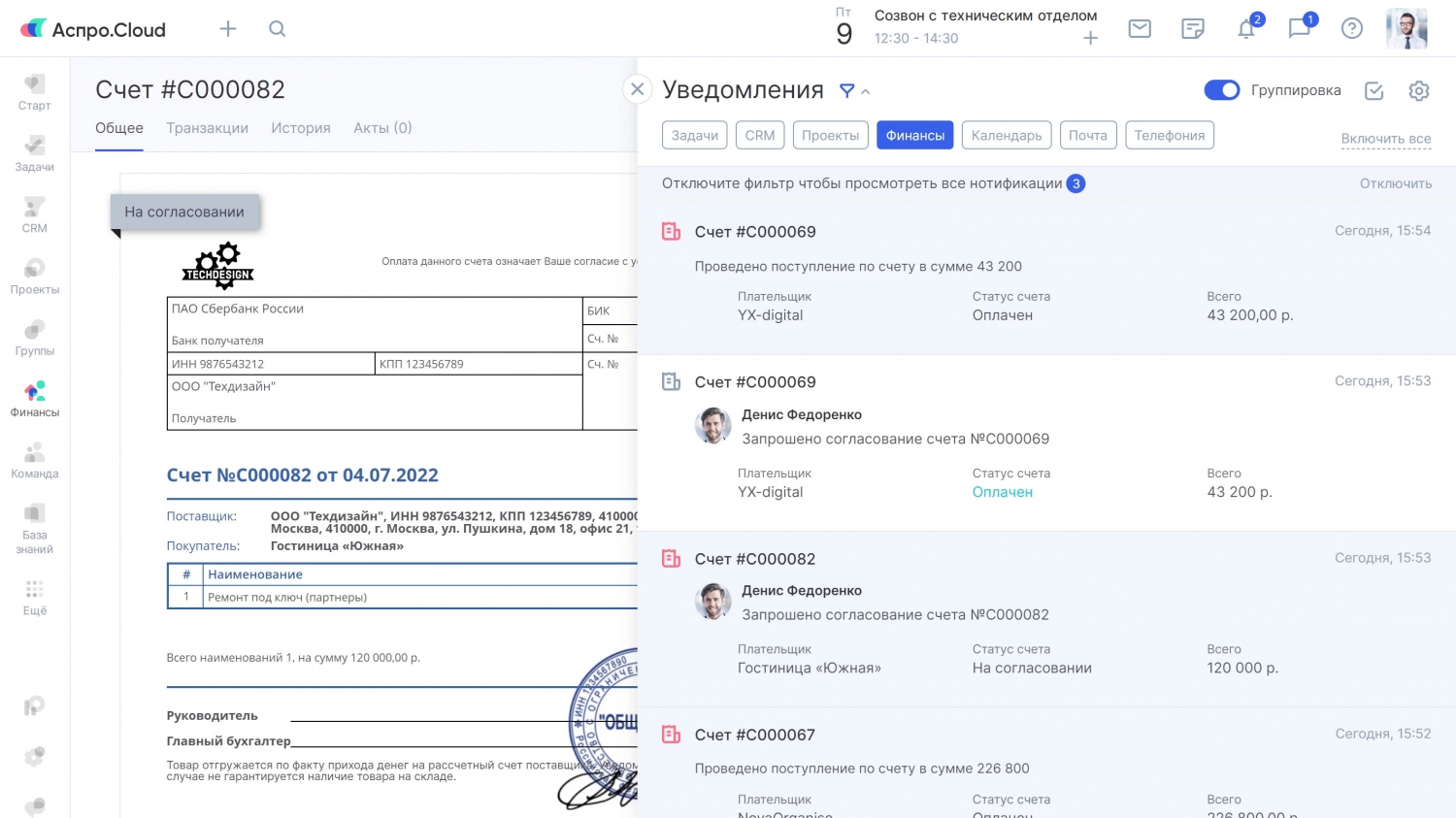Click the search magnifier icon

click(278, 29)
